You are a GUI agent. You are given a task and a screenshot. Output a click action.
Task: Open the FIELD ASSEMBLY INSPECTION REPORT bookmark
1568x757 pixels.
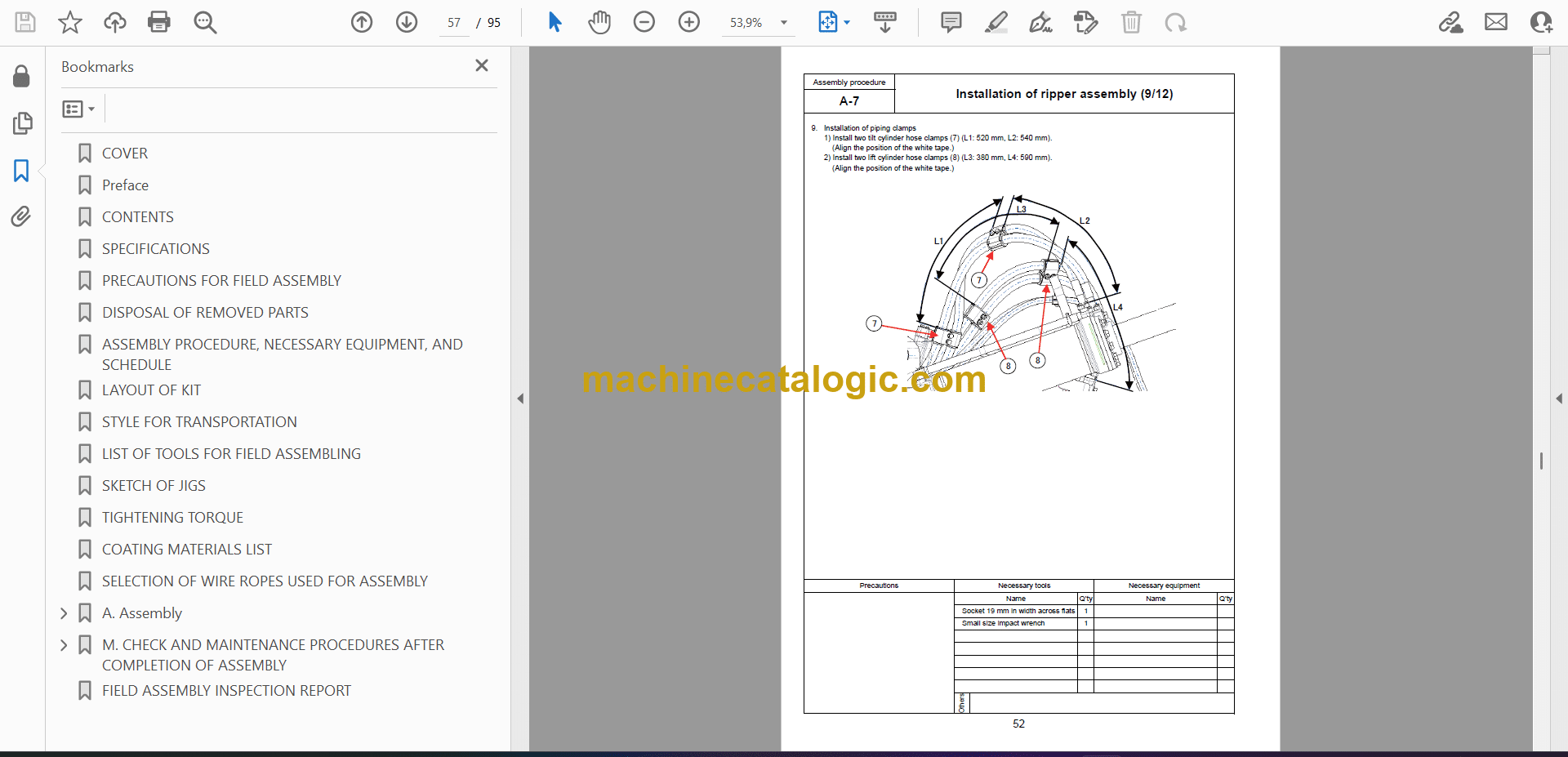pos(226,691)
